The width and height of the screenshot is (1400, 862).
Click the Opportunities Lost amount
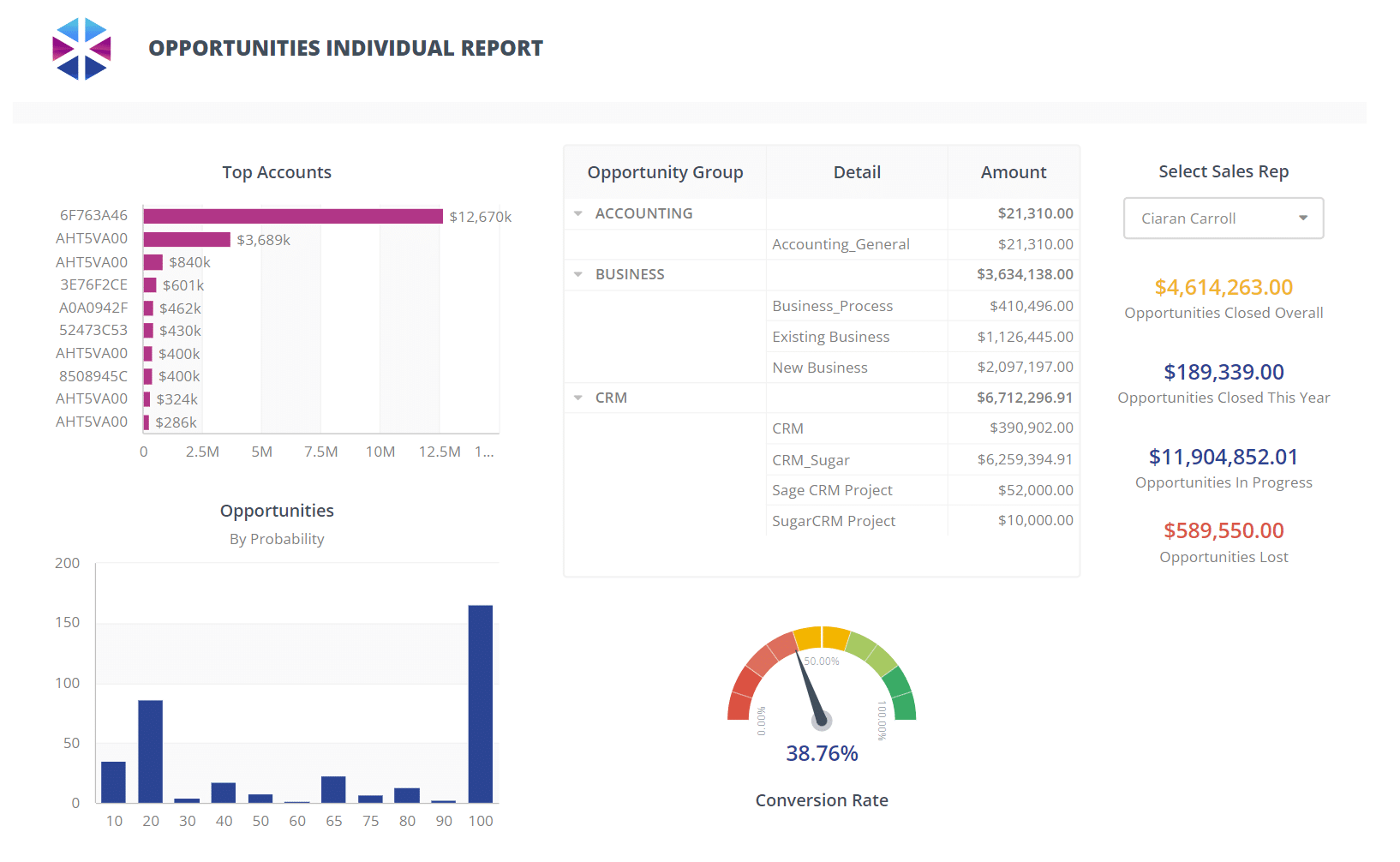(x=1223, y=530)
